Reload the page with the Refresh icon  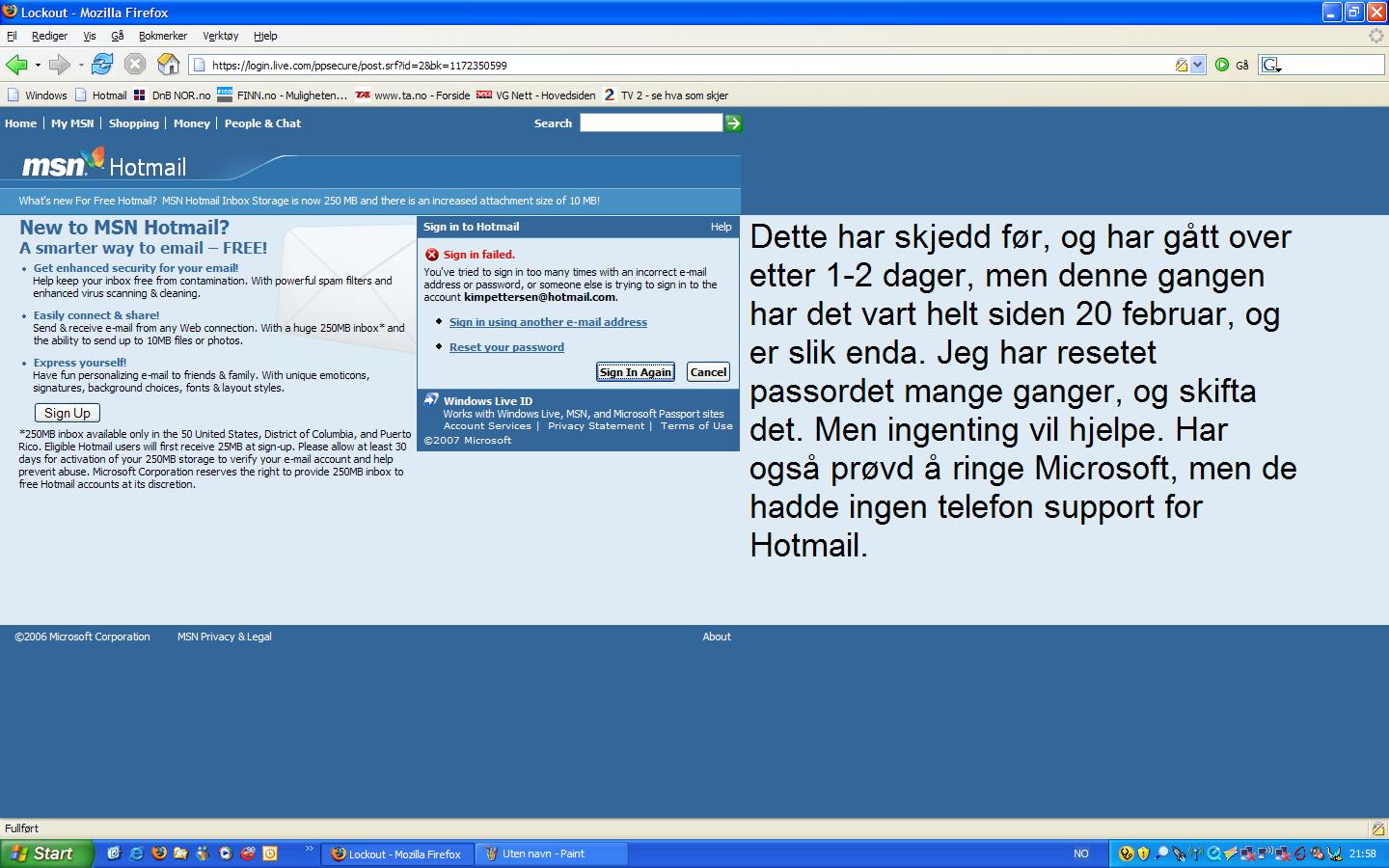(x=102, y=65)
